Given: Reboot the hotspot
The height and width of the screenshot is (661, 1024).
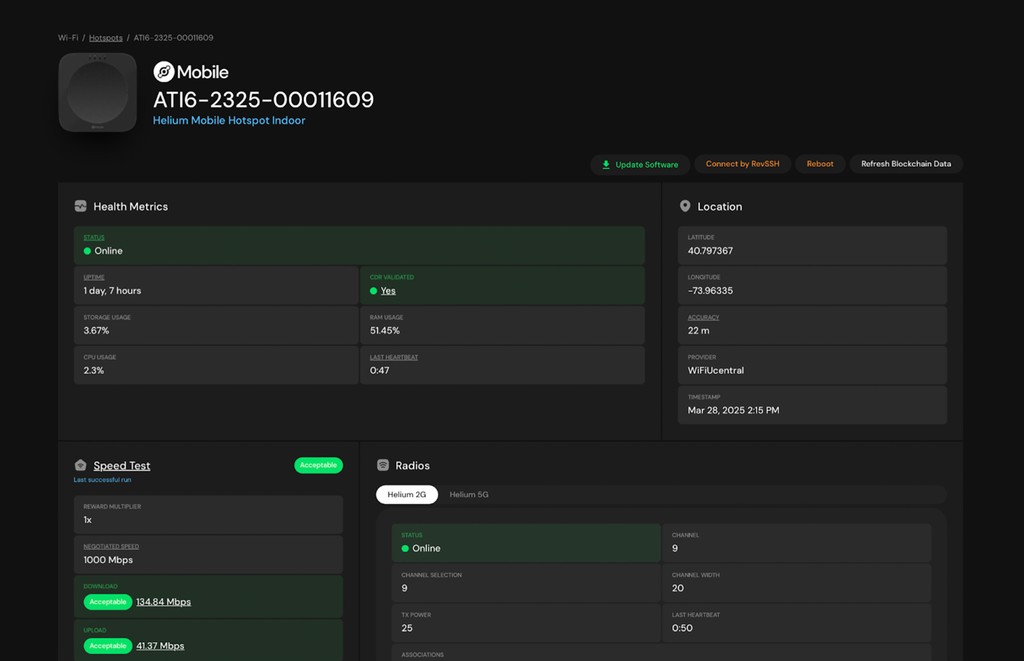Looking at the screenshot, I should 820,164.
